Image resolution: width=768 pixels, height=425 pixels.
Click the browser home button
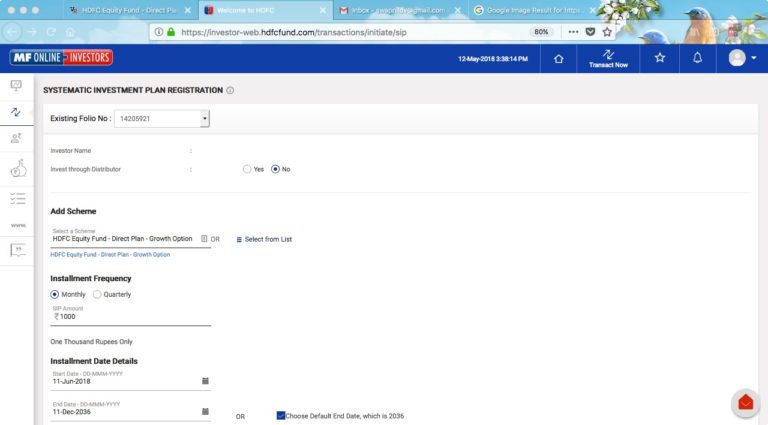point(70,32)
